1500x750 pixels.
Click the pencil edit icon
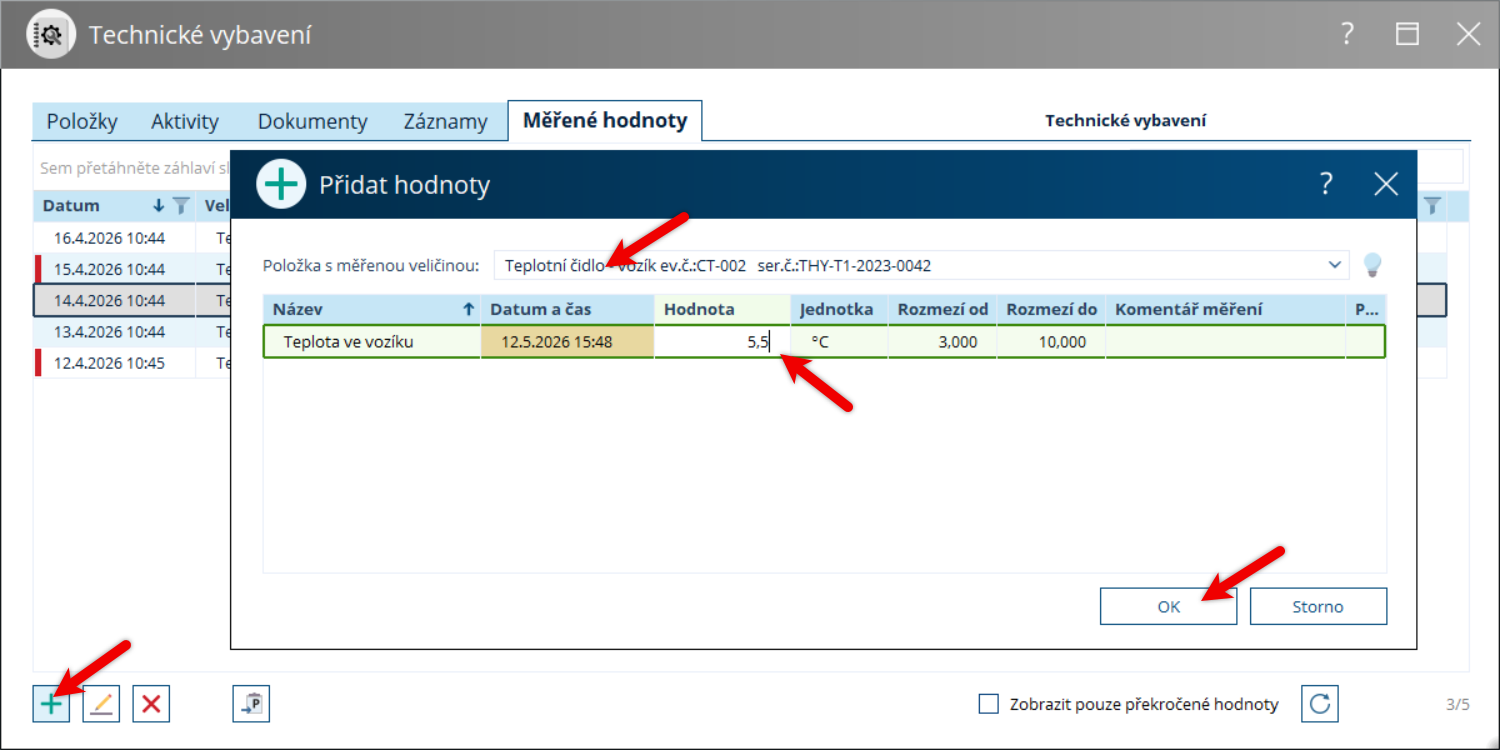[x=101, y=704]
